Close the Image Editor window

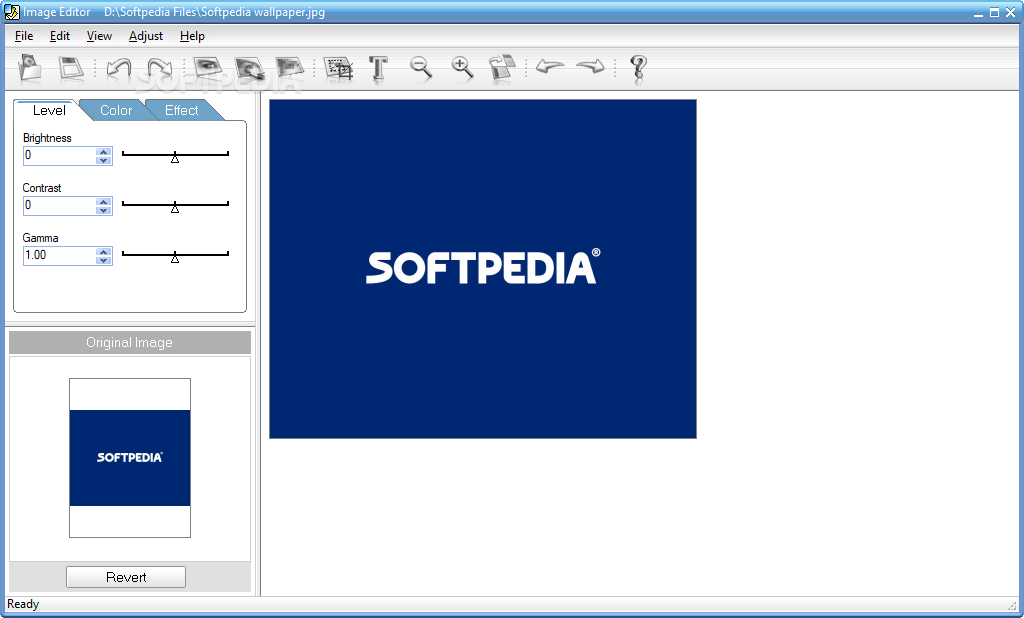click(x=1010, y=12)
